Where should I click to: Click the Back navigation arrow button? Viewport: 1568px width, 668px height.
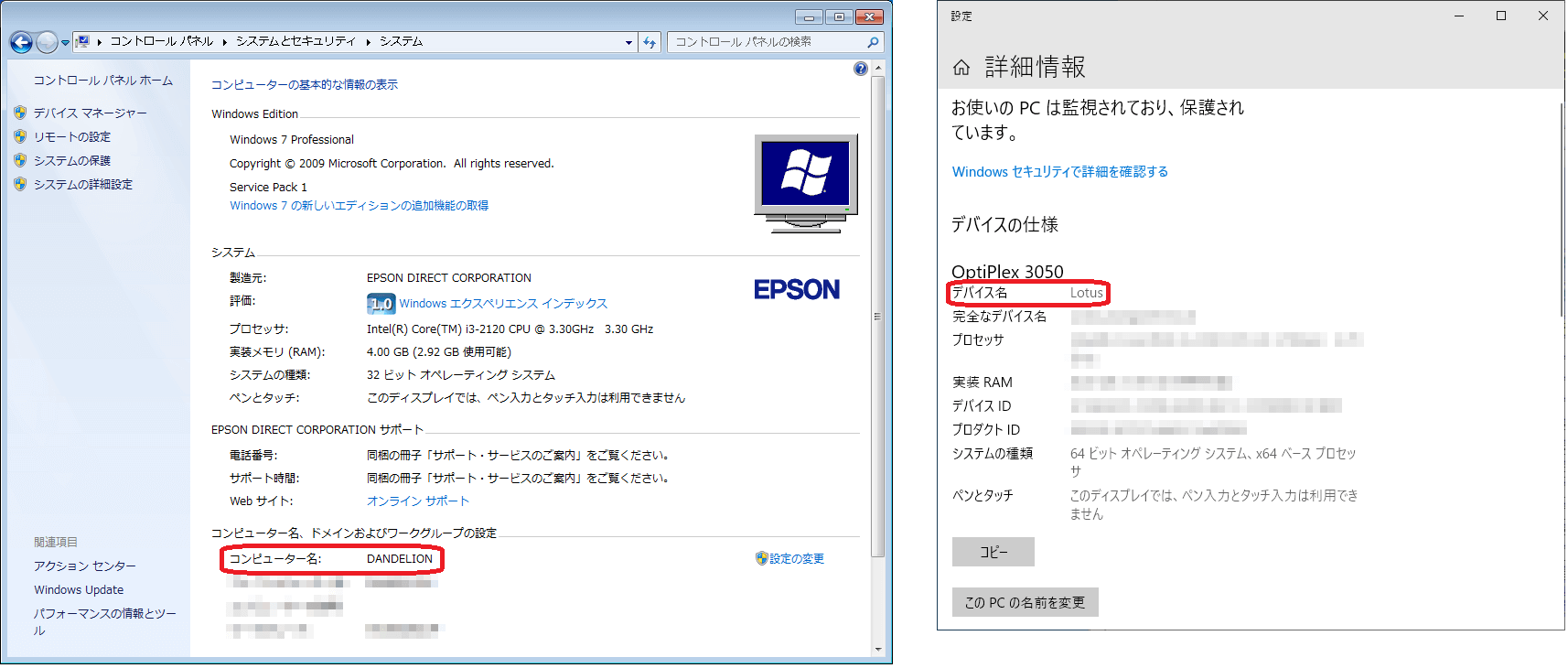(21, 42)
